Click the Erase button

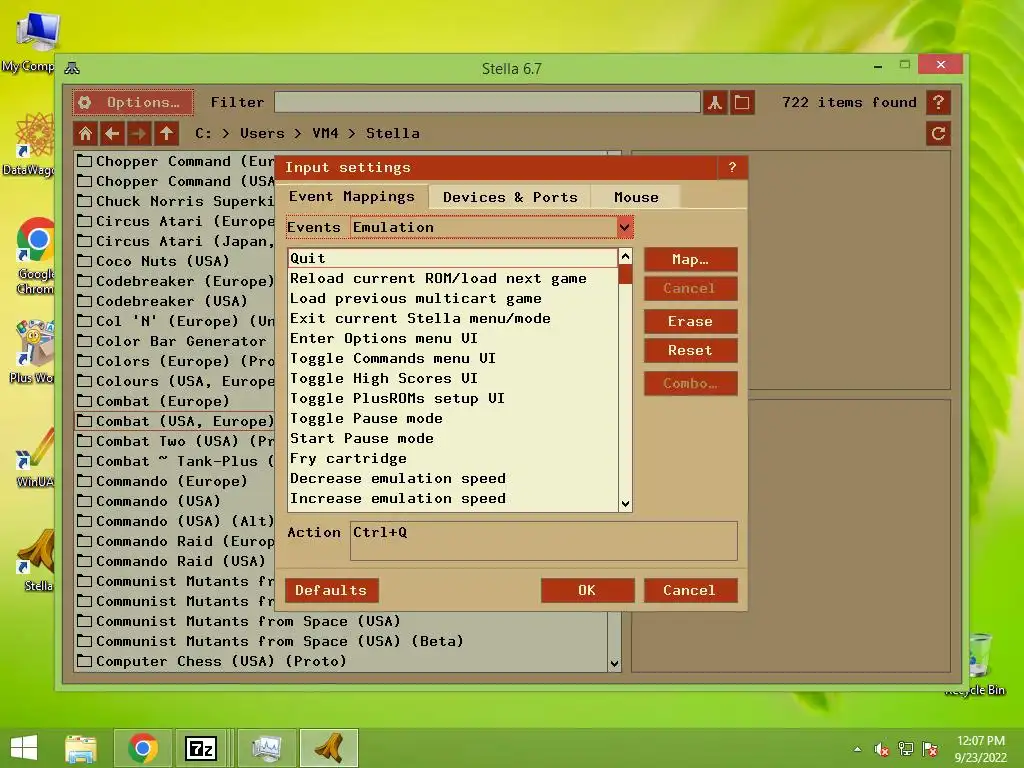click(690, 321)
